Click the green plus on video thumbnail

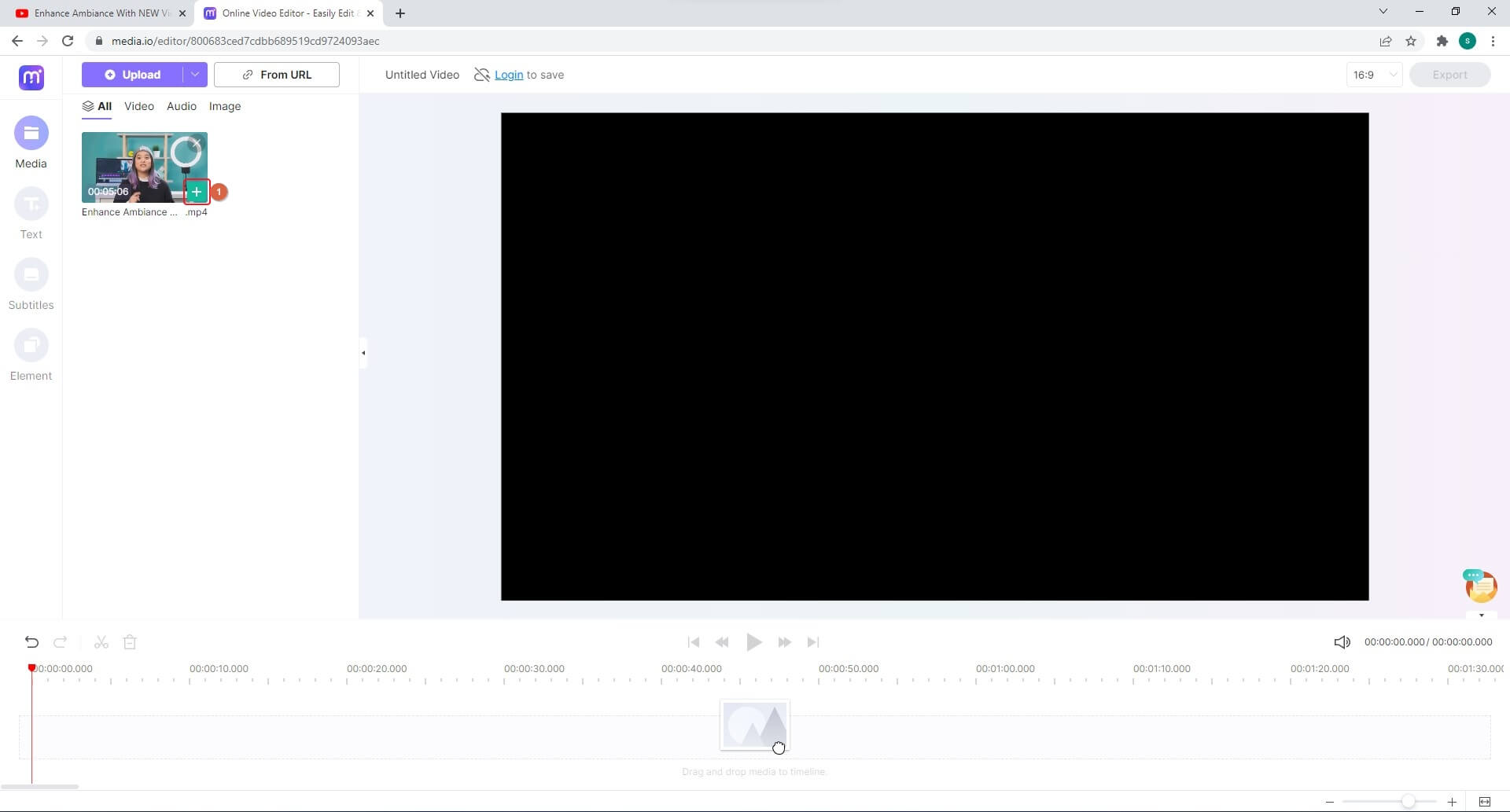pyautogui.click(x=197, y=192)
